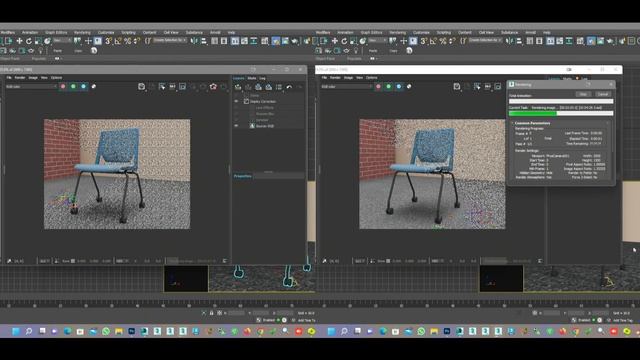Open the Options menu in left frame buffer
This screenshot has height=360, width=640.
(x=56, y=78)
